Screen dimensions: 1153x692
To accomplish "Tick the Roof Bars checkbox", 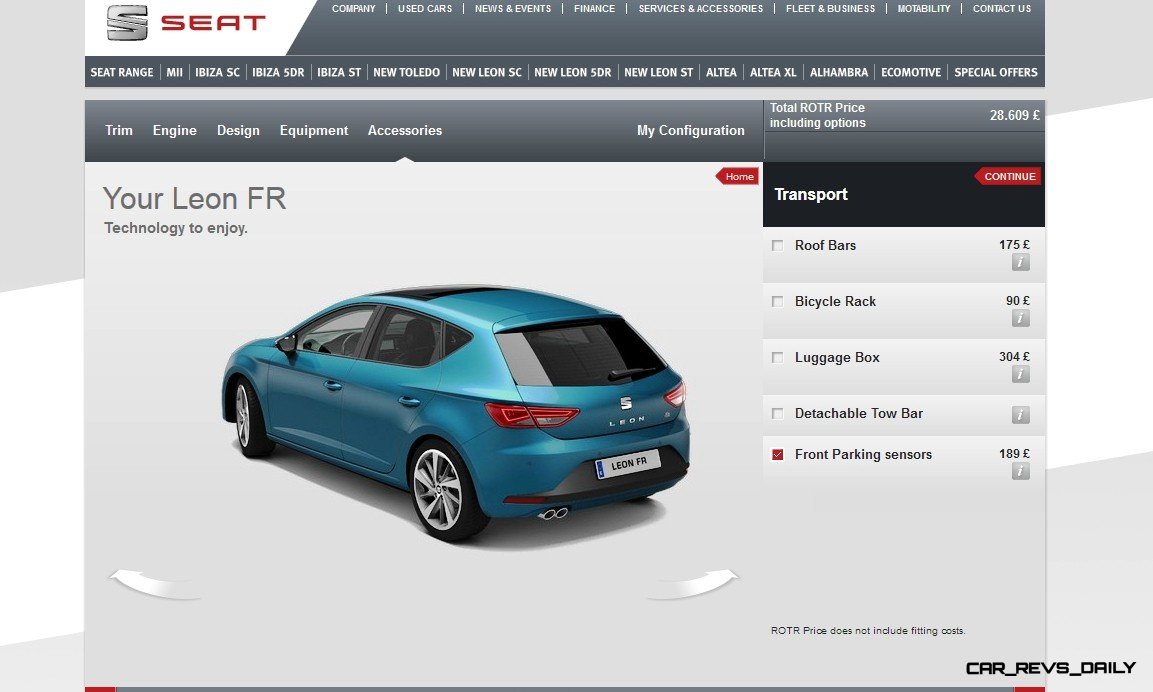I will (777, 246).
